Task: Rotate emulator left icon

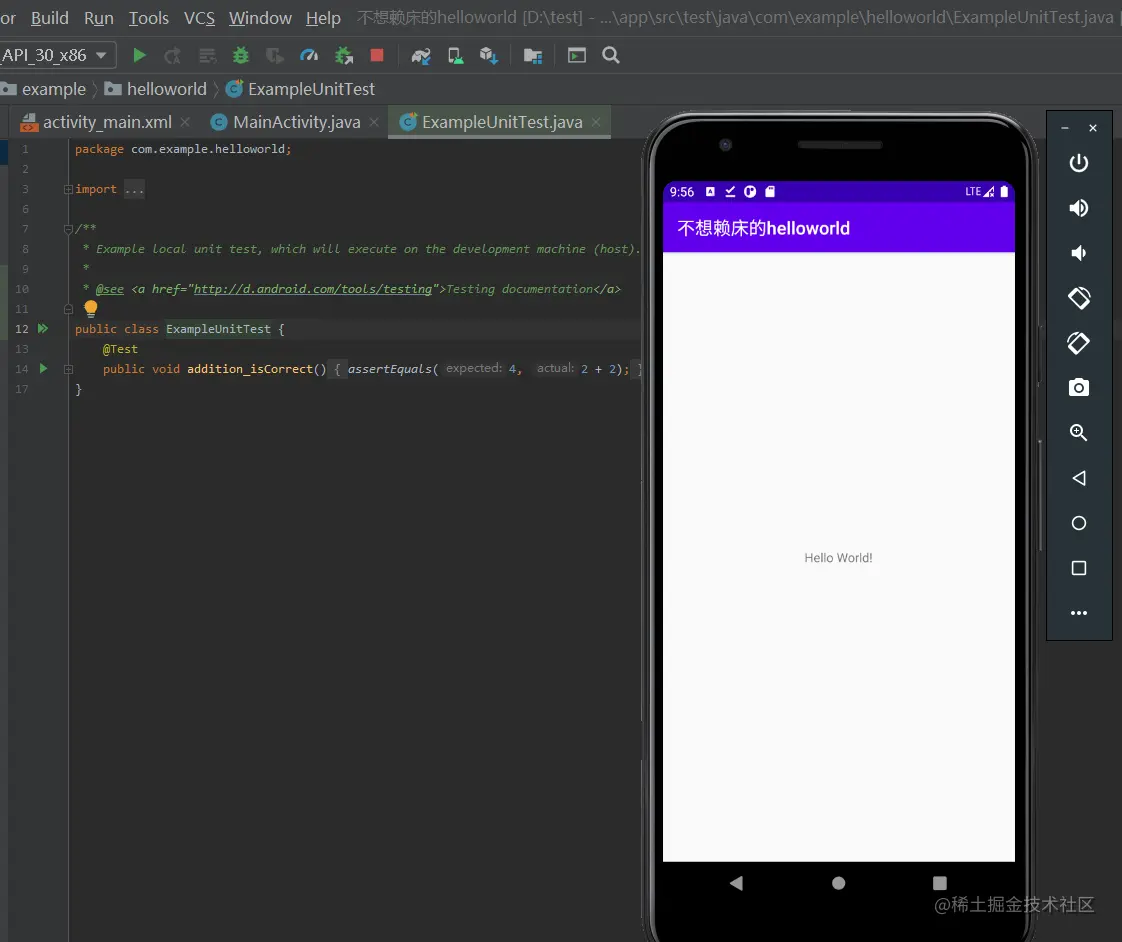Action: [1078, 298]
